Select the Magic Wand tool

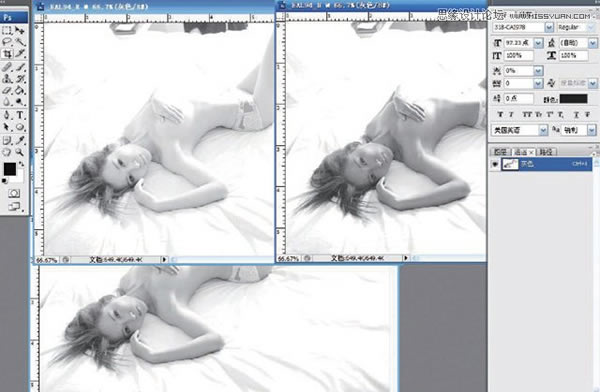pos(20,42)
